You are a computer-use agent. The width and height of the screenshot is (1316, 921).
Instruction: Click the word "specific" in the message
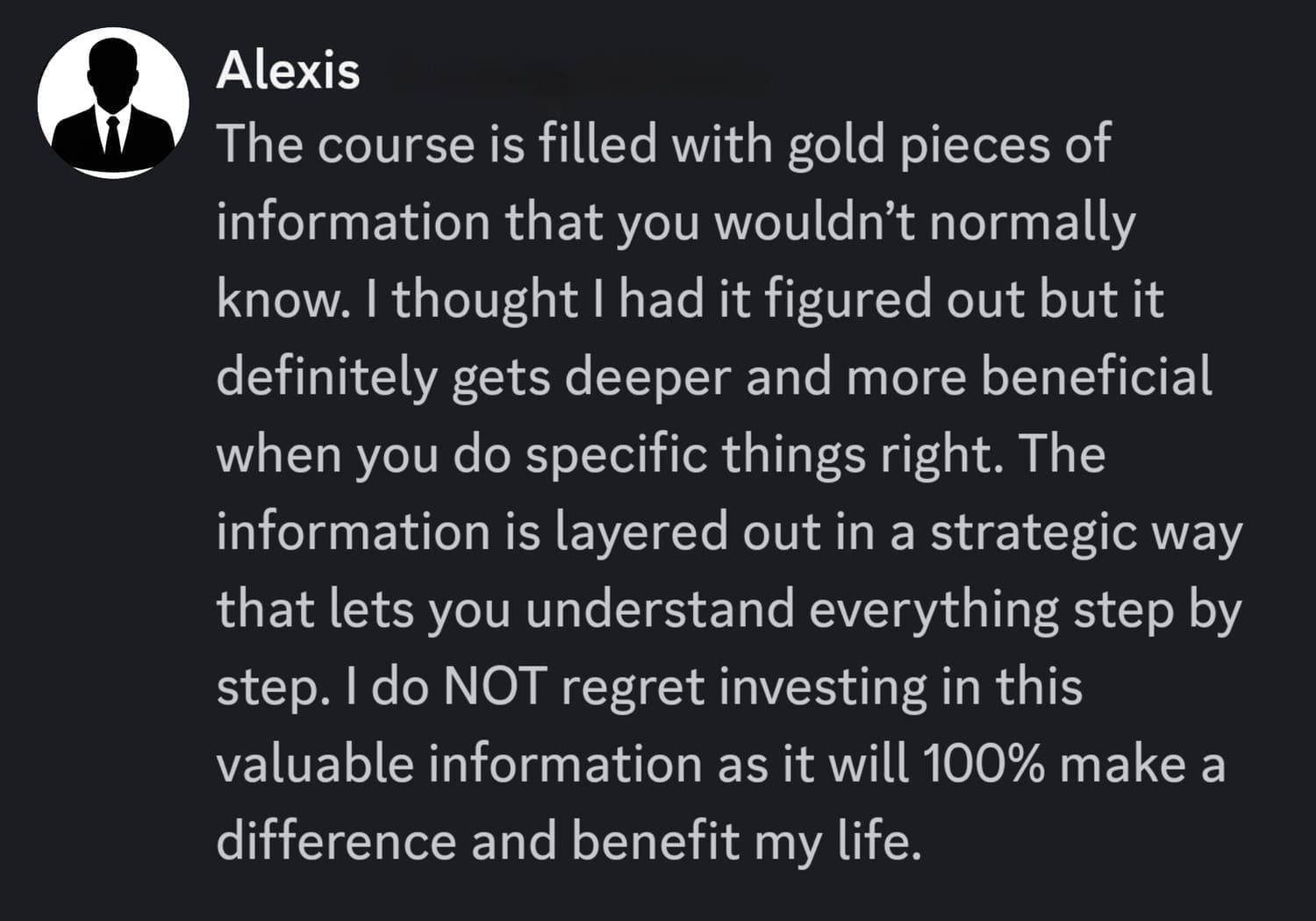617,453
